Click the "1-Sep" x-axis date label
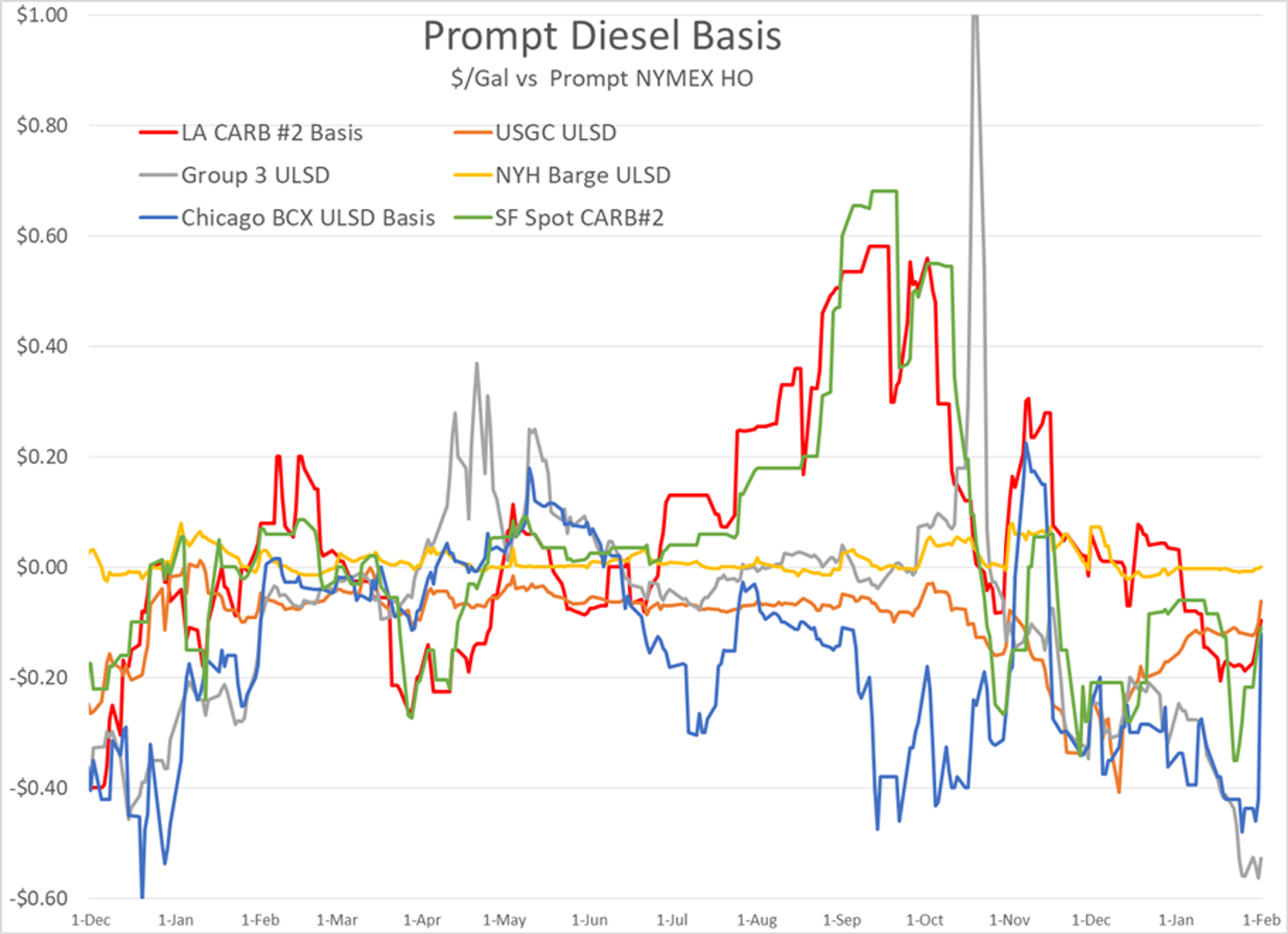 [842, 920]
